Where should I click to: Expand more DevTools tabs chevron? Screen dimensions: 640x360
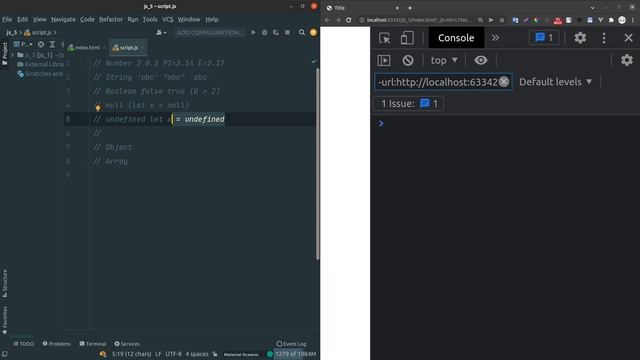coord(495,38)
